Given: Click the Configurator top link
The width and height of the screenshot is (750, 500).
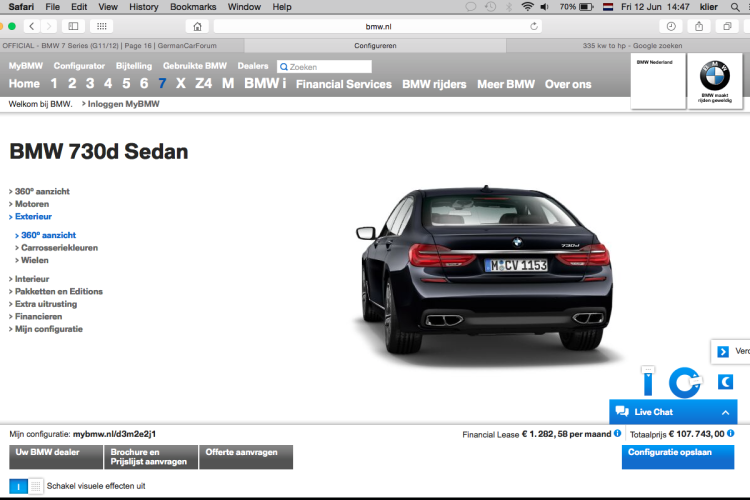Looking at the screenshot, I should click(79, 66).
